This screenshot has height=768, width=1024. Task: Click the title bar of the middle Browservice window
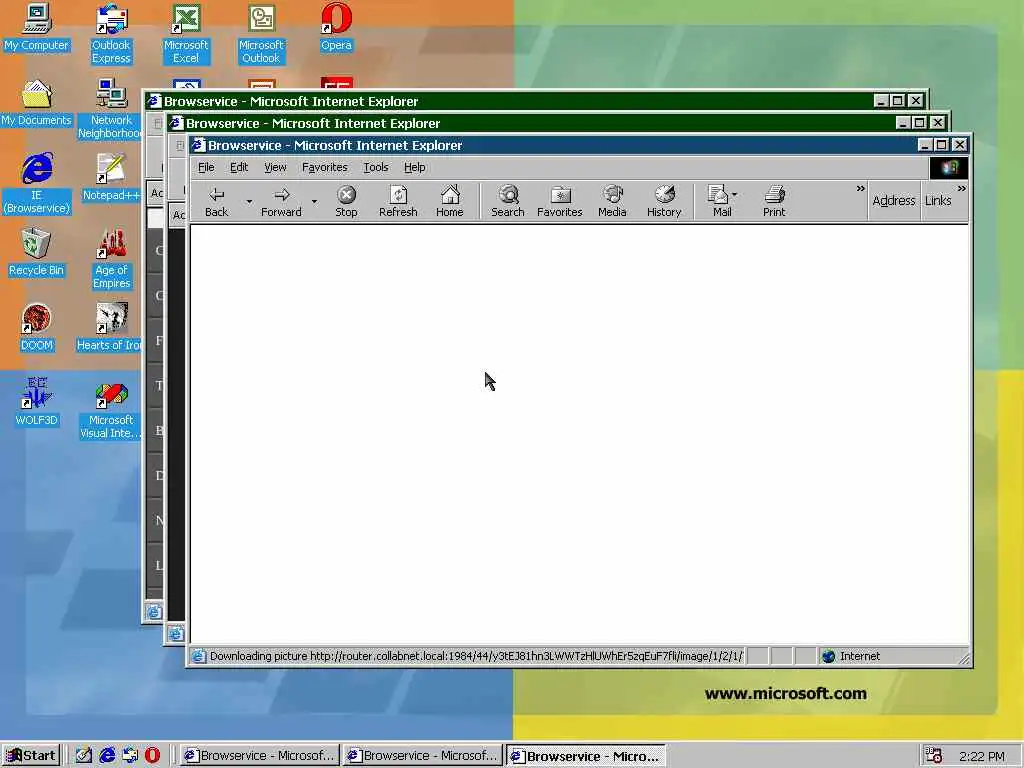[x=532, y=123]
